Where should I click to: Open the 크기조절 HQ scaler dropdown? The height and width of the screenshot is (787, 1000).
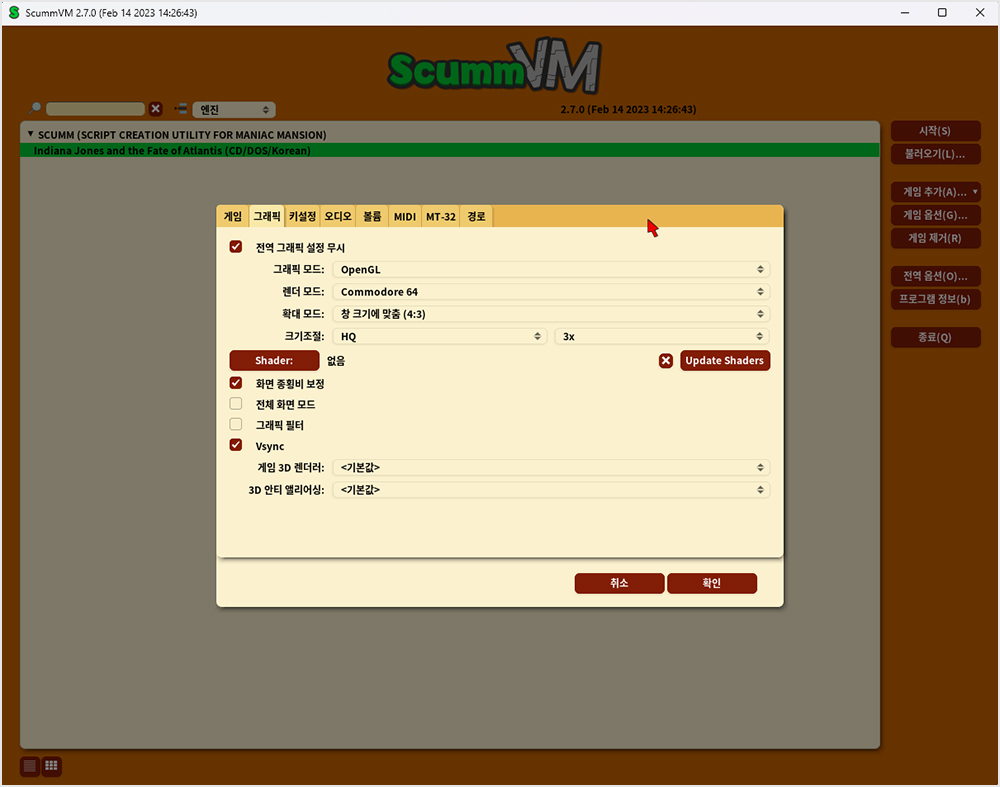(440, 337)
